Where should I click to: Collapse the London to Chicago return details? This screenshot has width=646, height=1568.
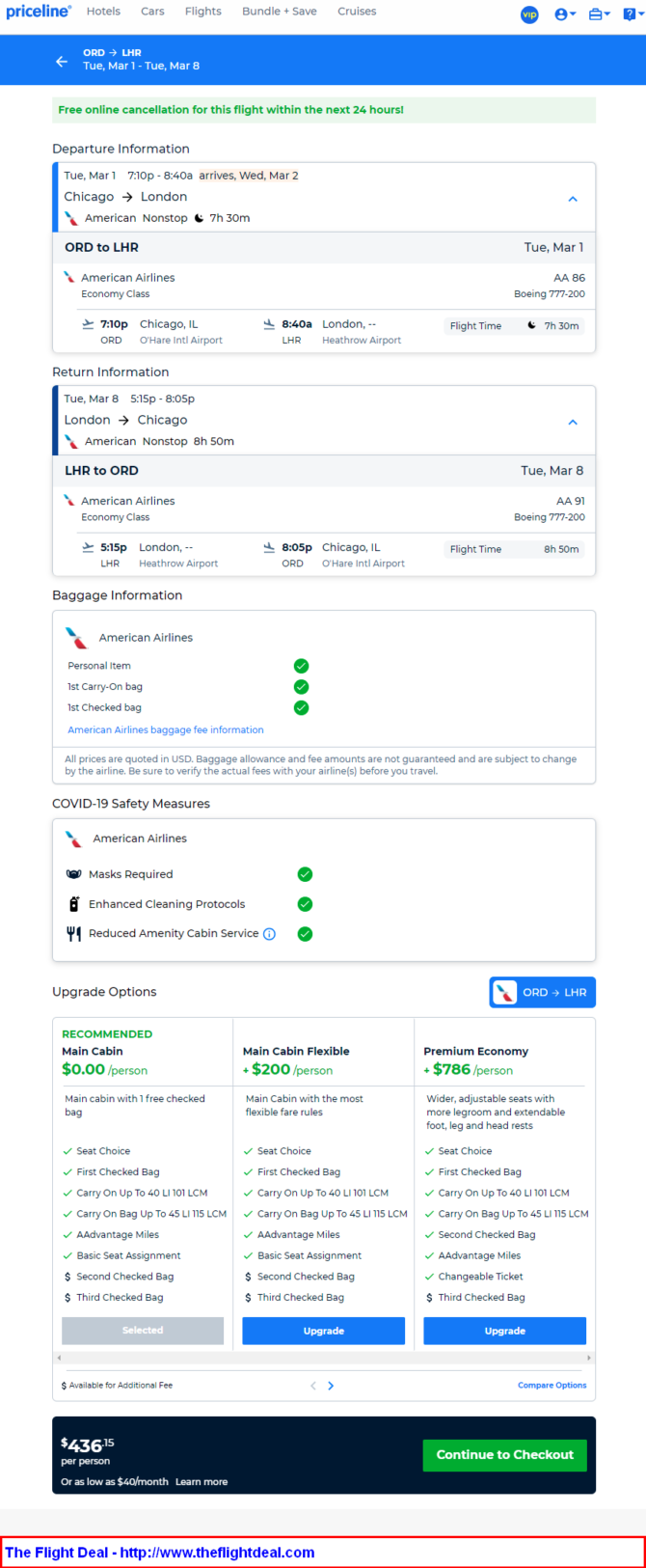[x=573, y=423]
